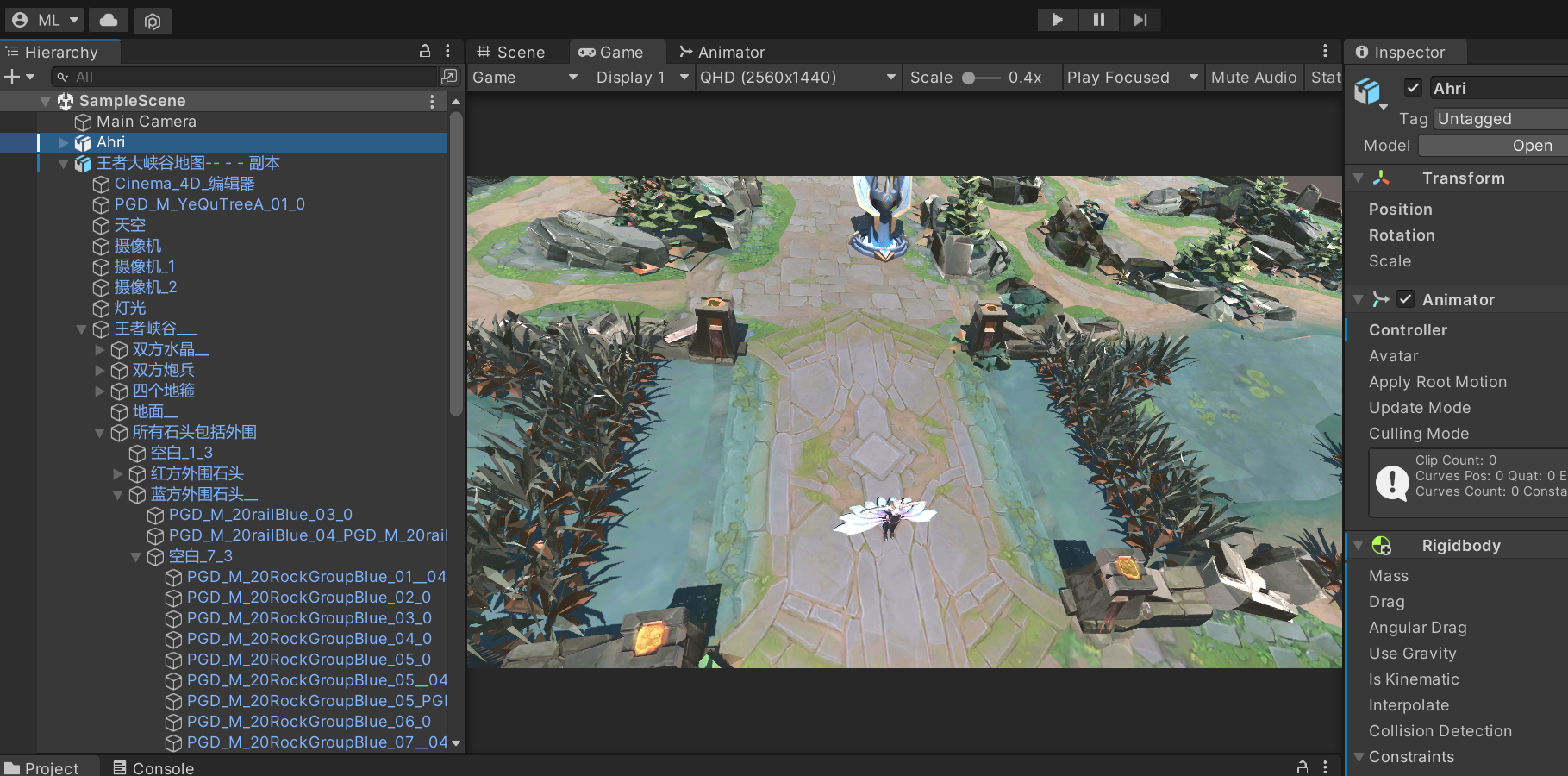The image size is (1568, 776).
Task: Select 摄像机_1 in Hierarchy
Action: pyautogui.click(x=144, y=266)
